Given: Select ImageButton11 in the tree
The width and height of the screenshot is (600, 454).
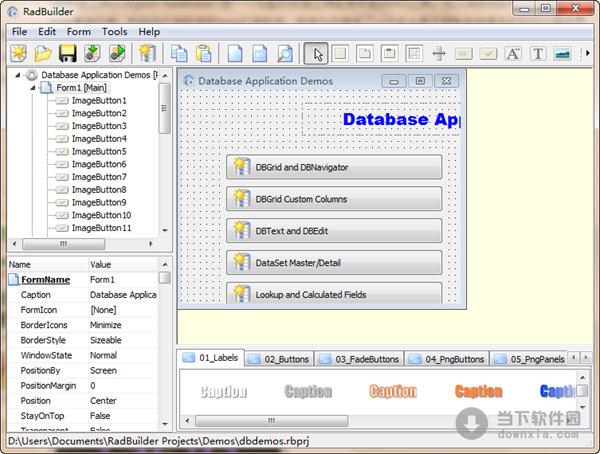Looking at the screenshot, I should (101, 228).
